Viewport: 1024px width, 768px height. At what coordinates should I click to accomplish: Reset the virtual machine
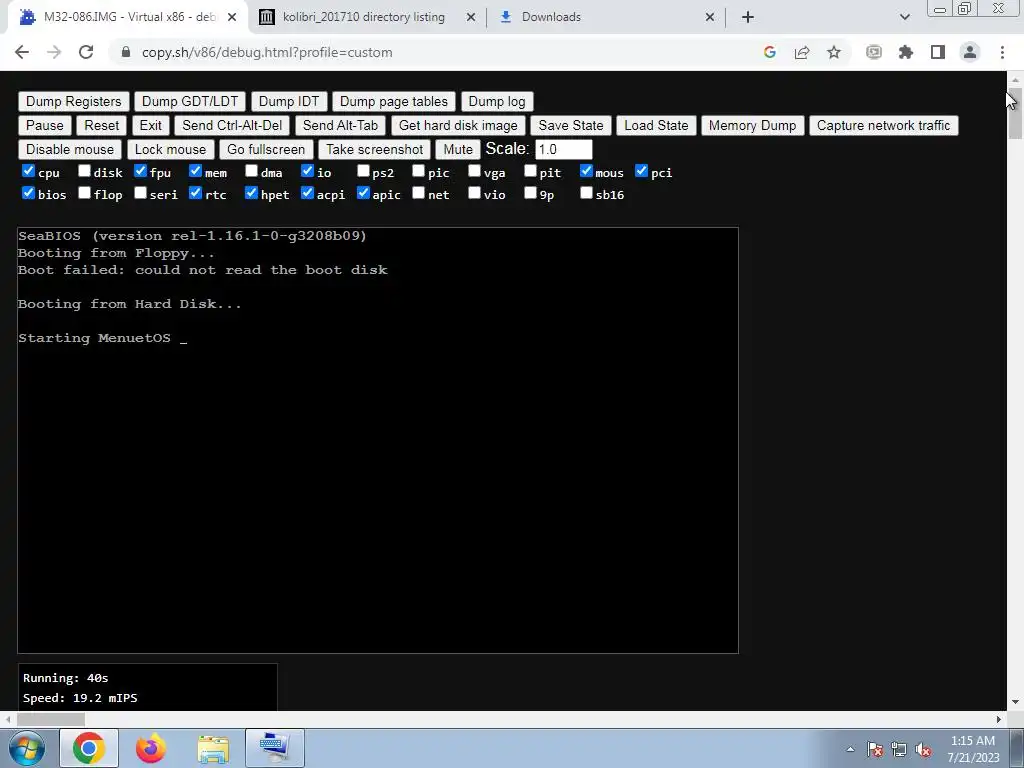[x=102, y=125]
